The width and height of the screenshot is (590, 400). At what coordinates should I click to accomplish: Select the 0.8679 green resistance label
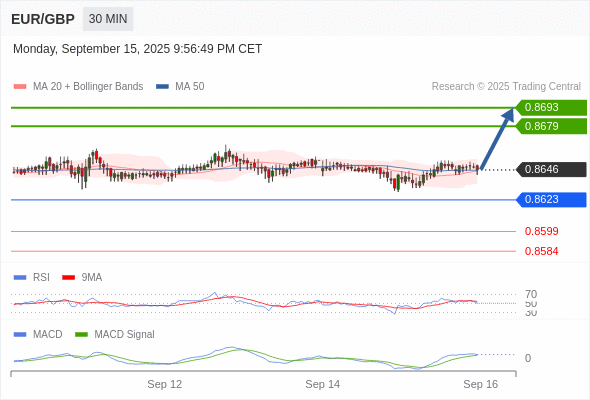tap(551, 126)
